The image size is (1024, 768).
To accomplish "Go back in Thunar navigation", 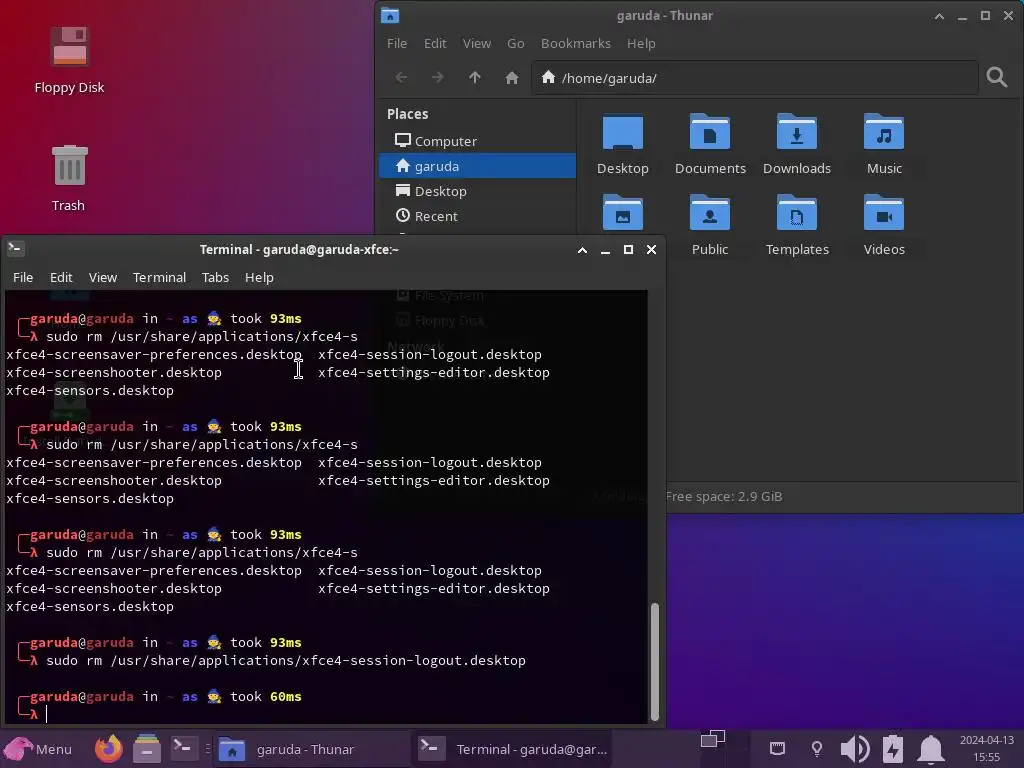I will point(401,78).
